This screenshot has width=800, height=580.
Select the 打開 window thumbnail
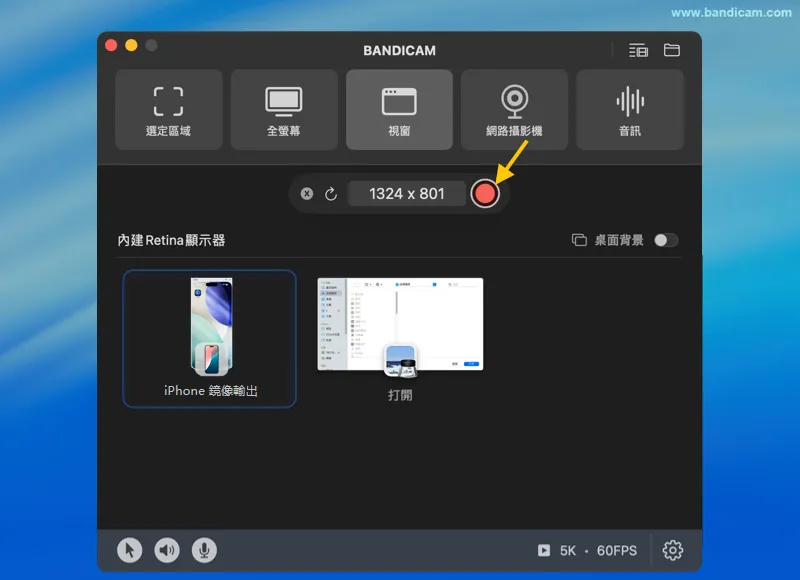(400, 339)
